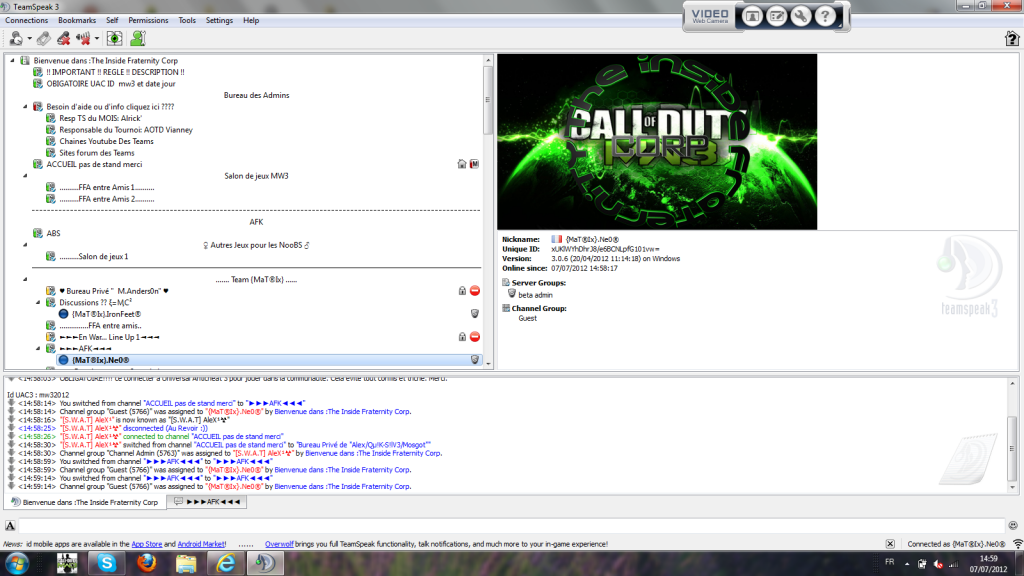The image size is (1024, 576).
Task: Click the shield badge on IronFeet row
Action: pyautogui.click(x=475, y=314)
